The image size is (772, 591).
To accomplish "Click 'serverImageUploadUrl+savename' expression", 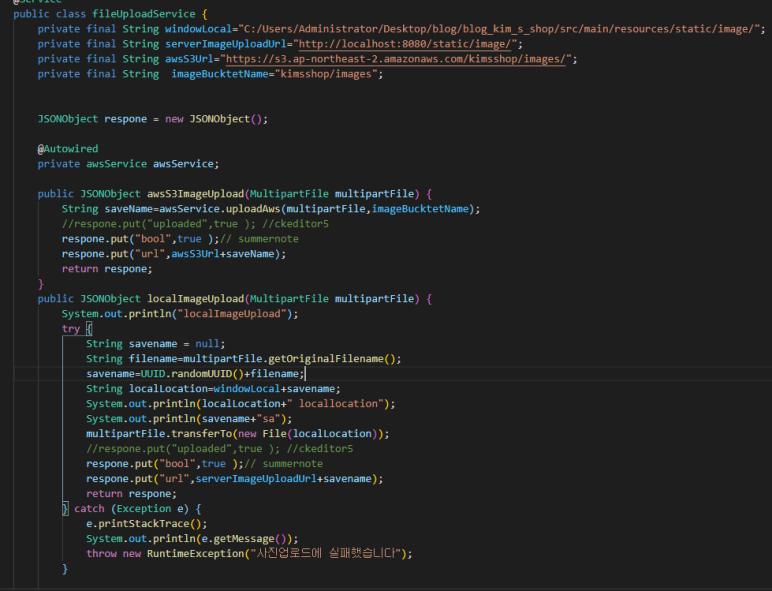I will 284,479.
